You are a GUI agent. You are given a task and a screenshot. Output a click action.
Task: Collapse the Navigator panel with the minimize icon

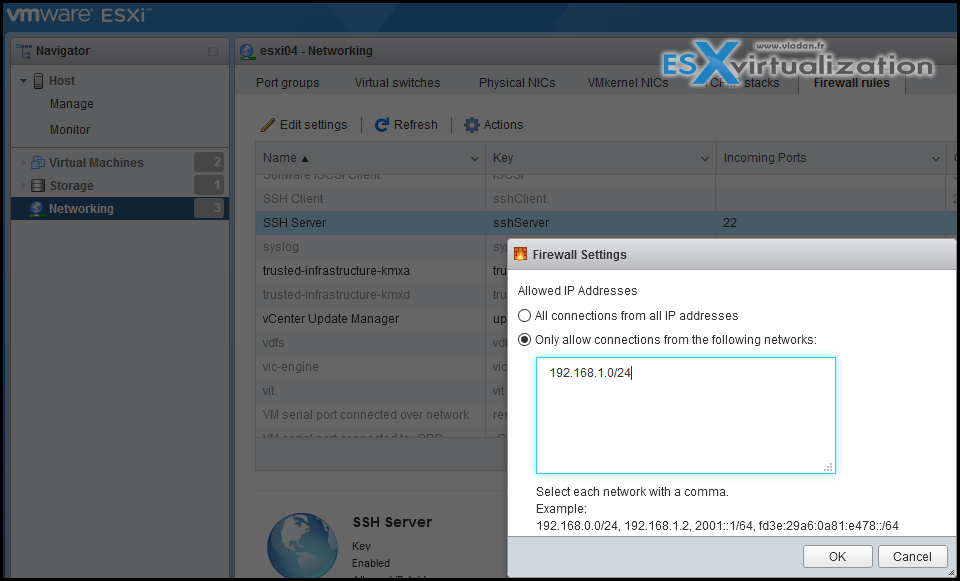click(213, 51)
